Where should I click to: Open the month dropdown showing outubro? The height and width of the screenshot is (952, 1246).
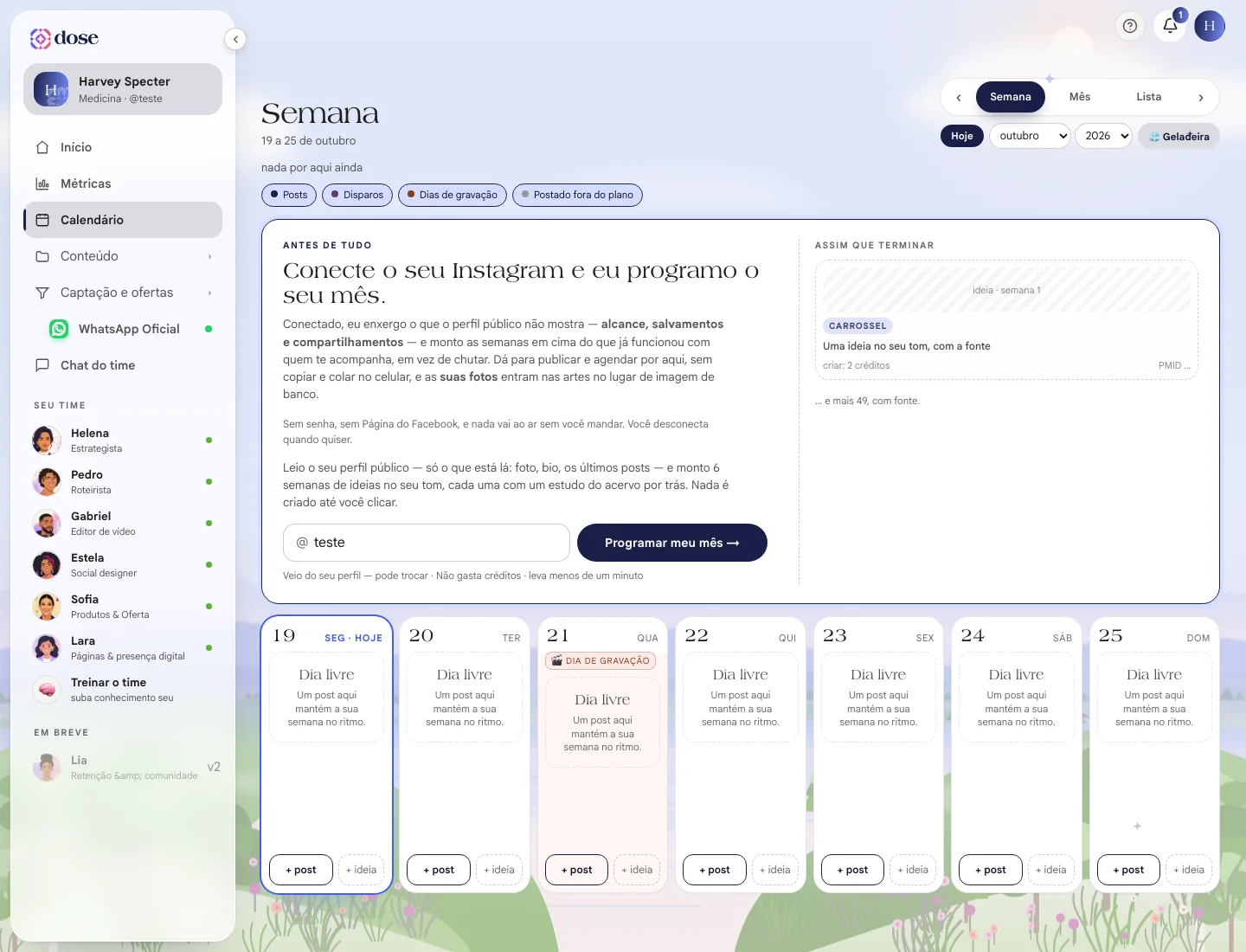click(x=1030, y=136)
